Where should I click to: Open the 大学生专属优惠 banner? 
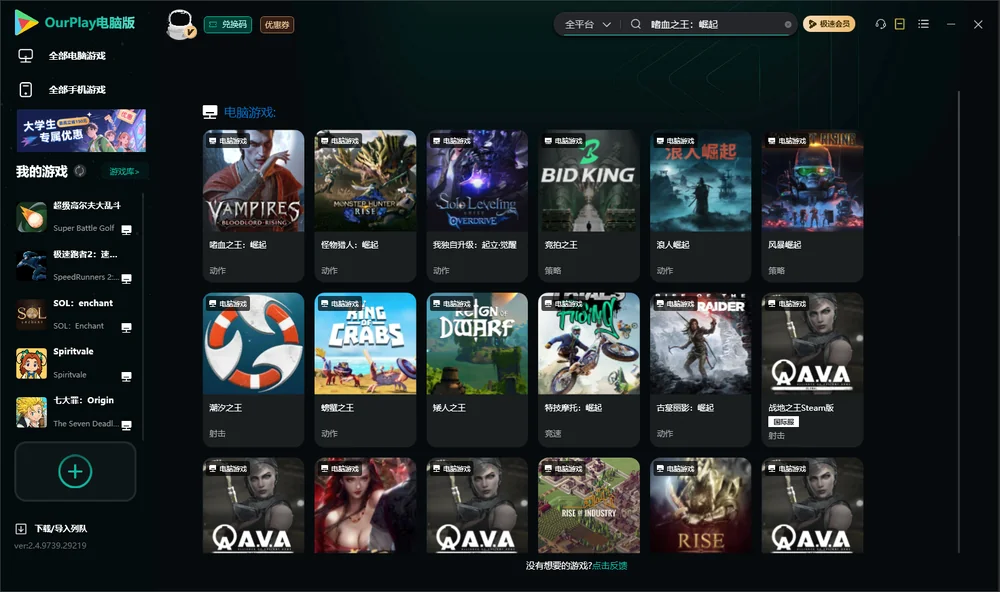81,130
